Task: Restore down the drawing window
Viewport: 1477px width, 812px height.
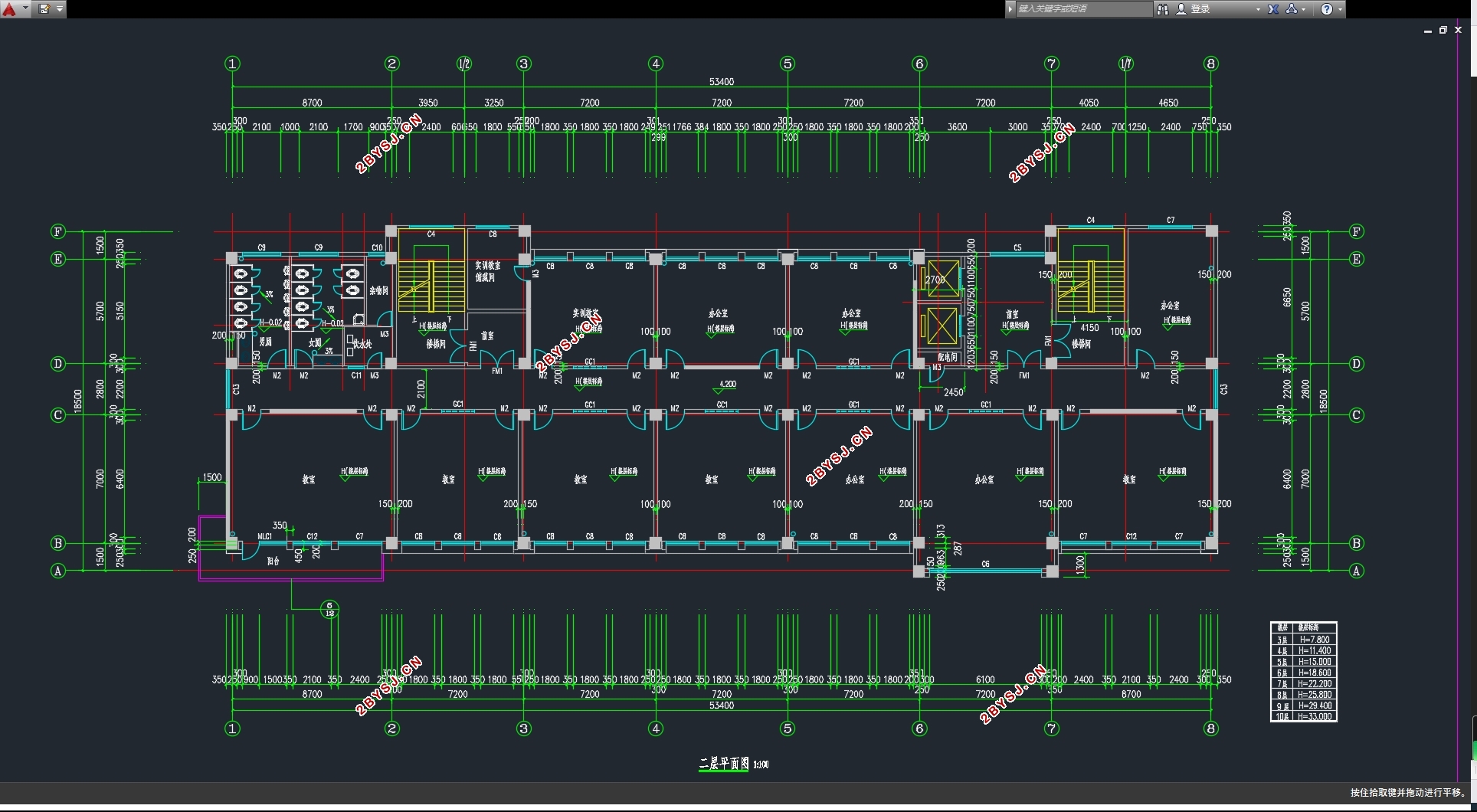Action: point(1443,31)
